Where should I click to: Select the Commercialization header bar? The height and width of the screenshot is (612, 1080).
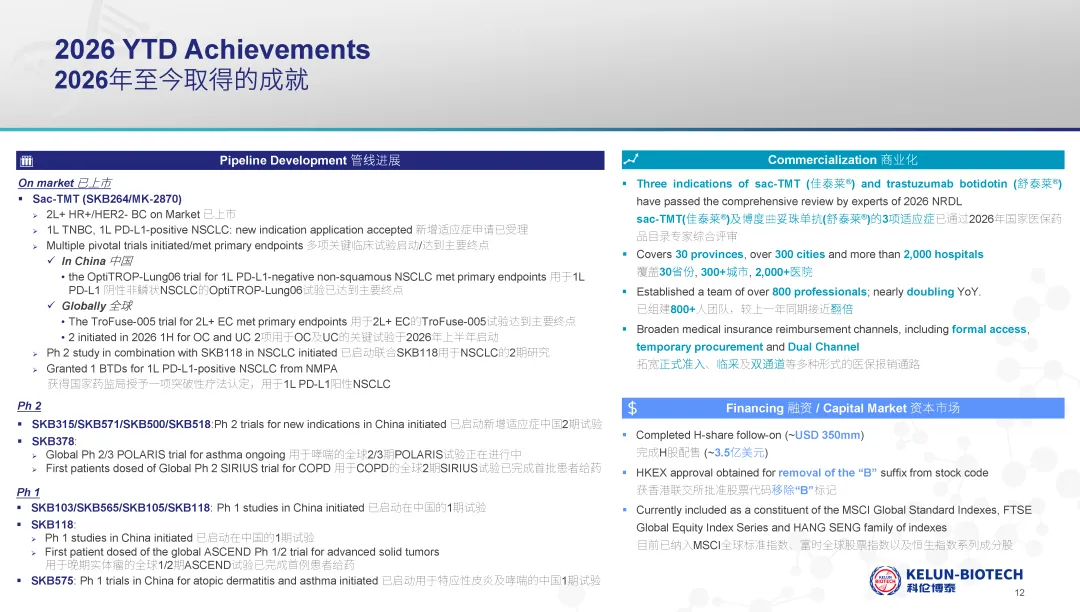[843, 160]
